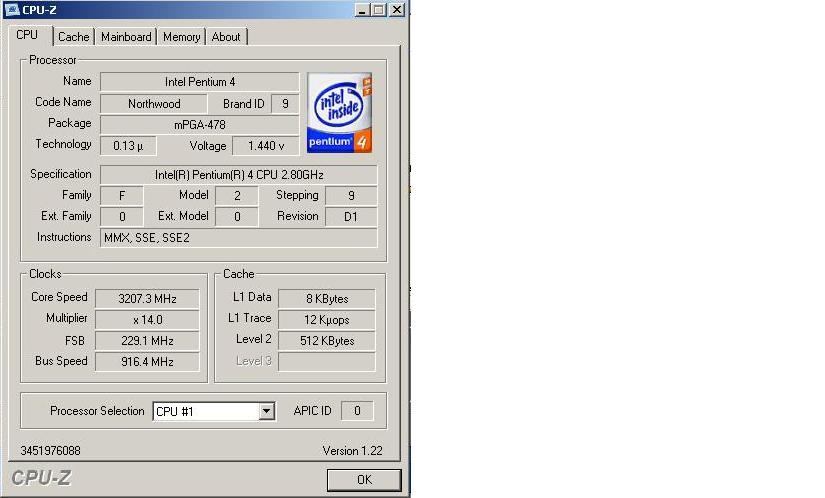Select the Memory tab

point(182,37)
